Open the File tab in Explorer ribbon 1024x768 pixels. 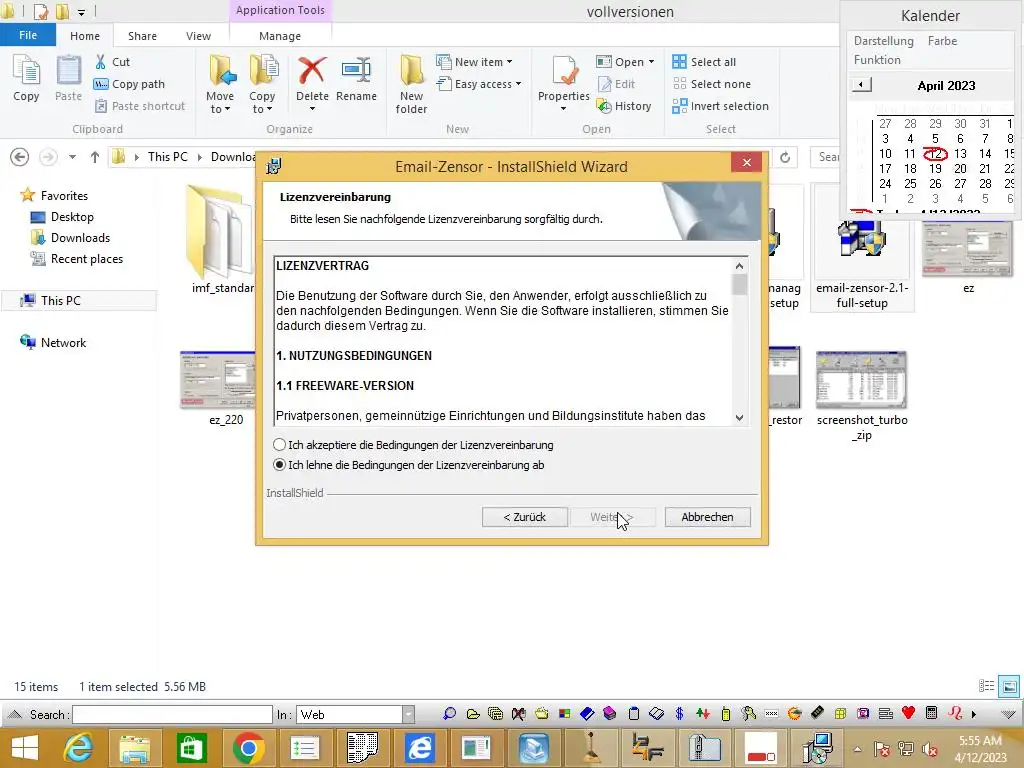(27, 35)
